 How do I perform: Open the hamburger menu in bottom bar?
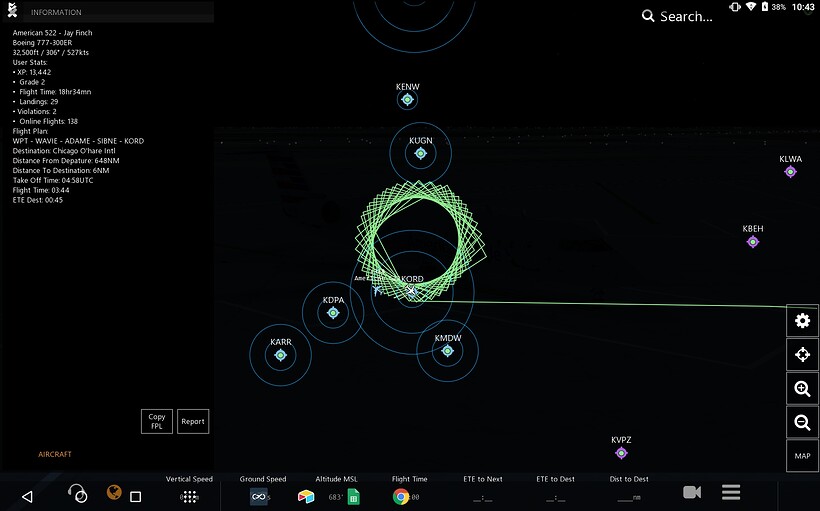tap(731, 492)
